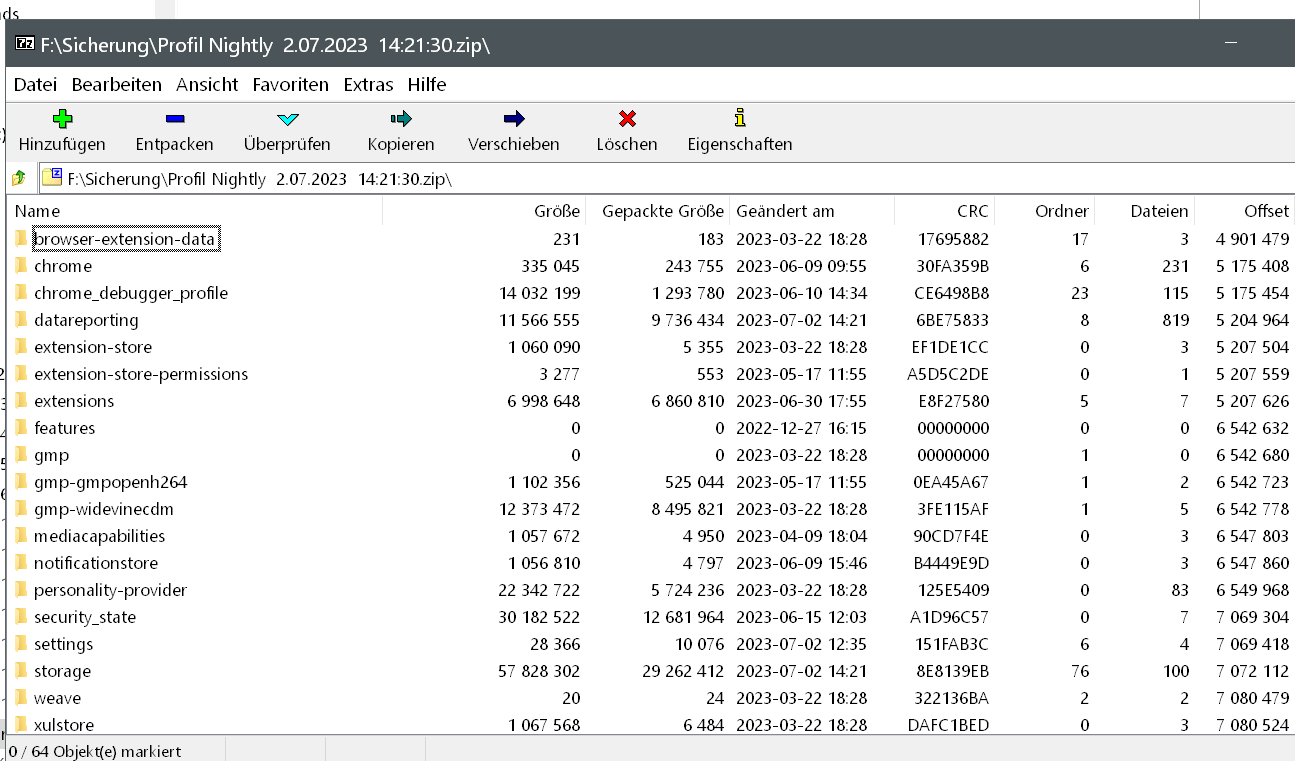
Task: Sort by Geändert am column header
Action: point(785,211)
